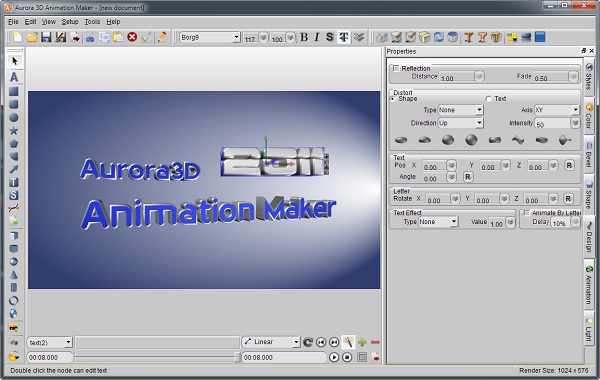Stop the animation playback
Viewport: 600px width, 380px height.
click(347, 357)
